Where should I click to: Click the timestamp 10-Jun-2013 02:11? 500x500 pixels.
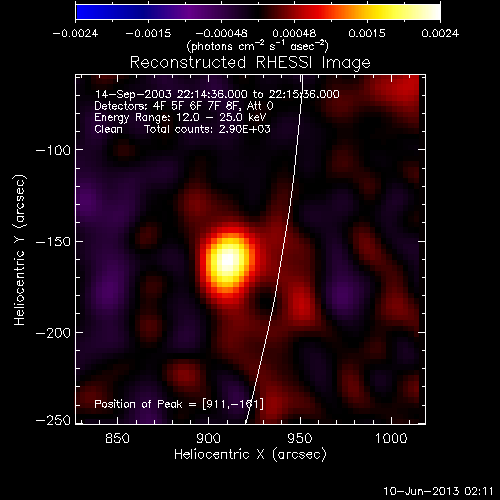(x=438, y=491)
